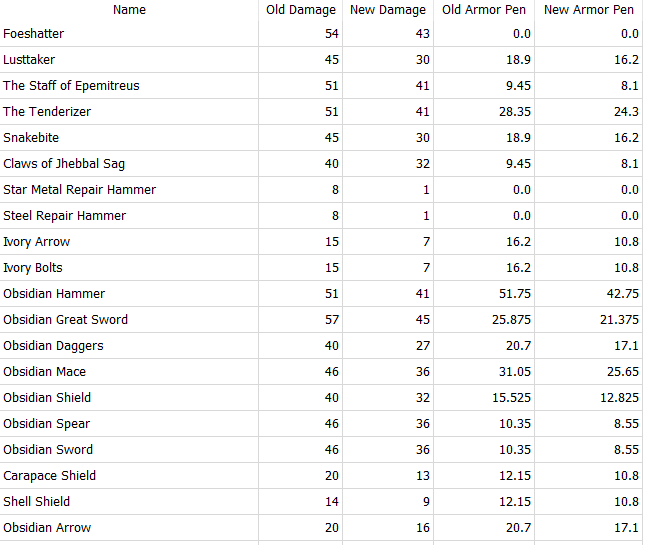This screenshot has width=646, height=545.
Task: Select the Snakebite row
Action: click(x=30, y=138)
